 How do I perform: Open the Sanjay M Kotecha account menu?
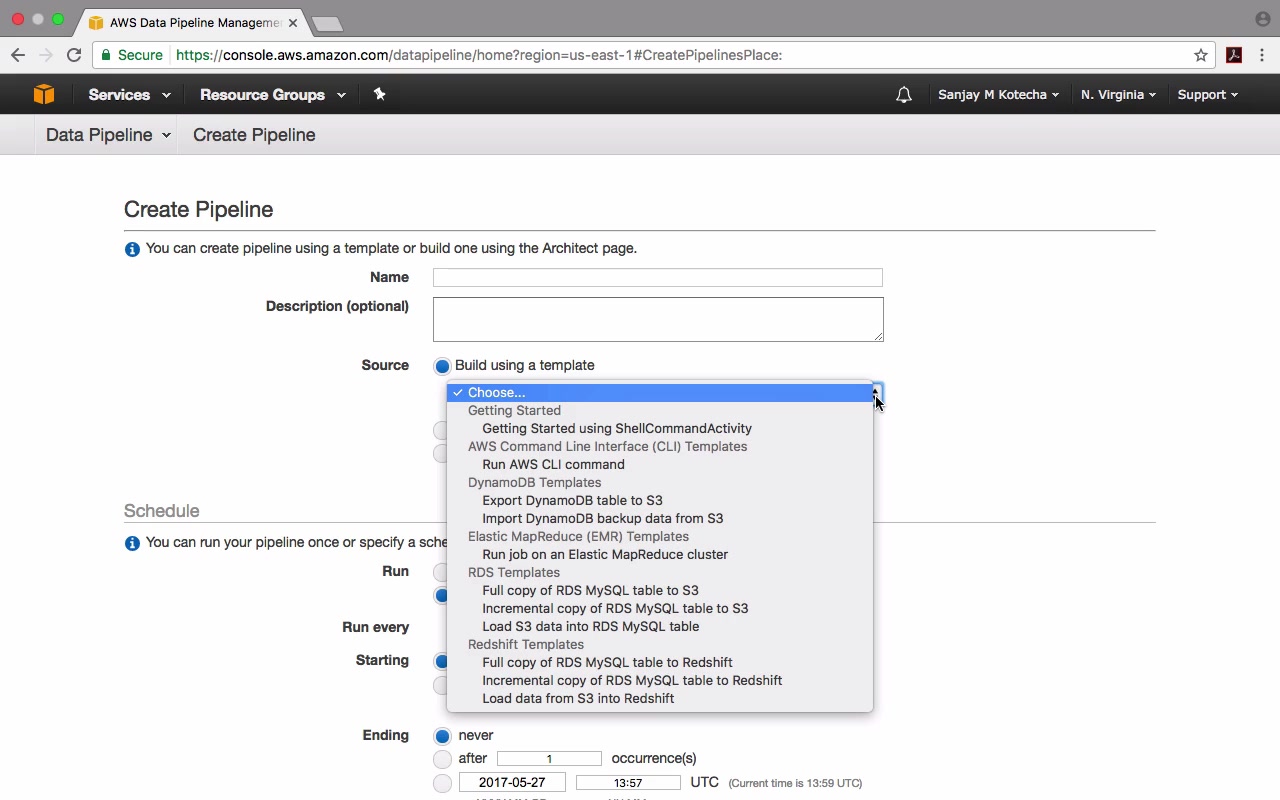point(998,95)
